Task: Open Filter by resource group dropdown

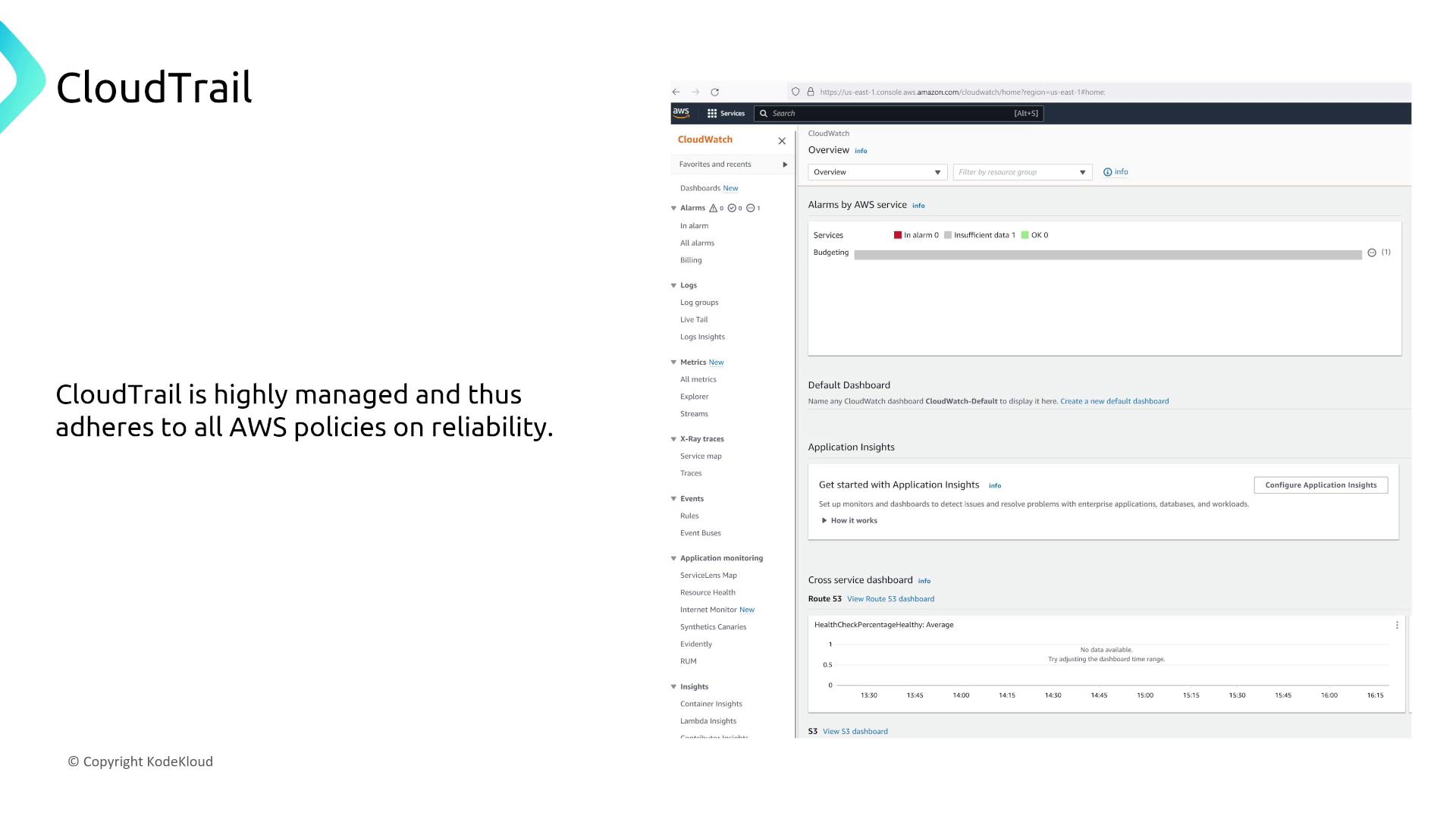Action: coord(1021,172)
